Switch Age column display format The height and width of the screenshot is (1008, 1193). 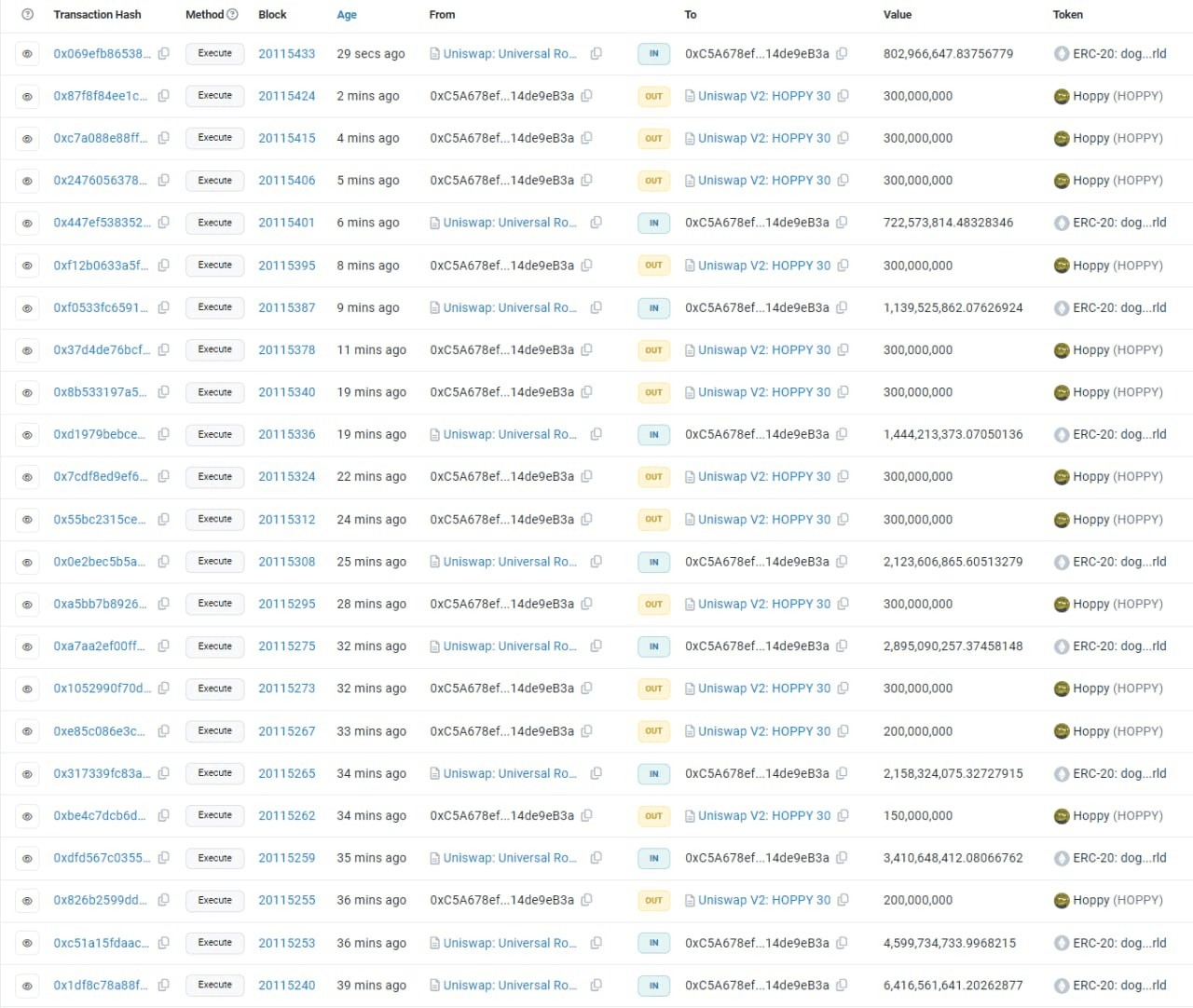click(347, 15)
